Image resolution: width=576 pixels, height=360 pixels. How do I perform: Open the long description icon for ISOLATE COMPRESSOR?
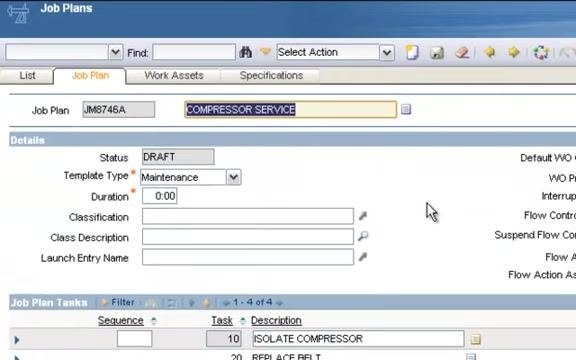[476, 339]
